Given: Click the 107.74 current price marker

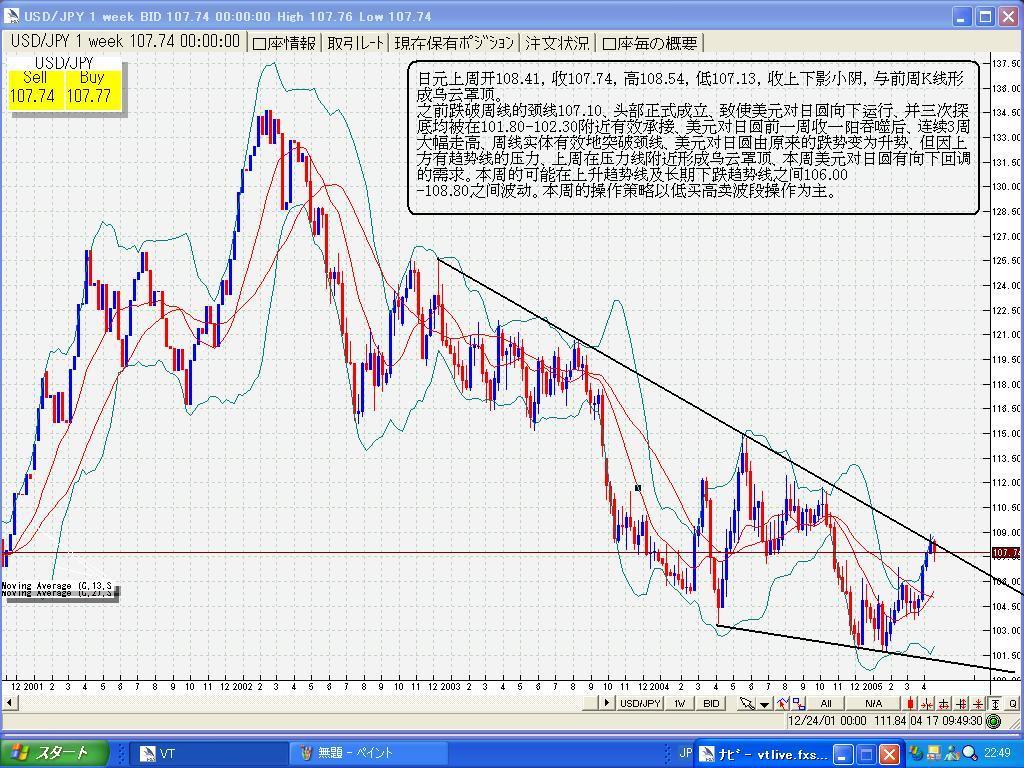Looking at the screenshot, I should [1006, 553].
